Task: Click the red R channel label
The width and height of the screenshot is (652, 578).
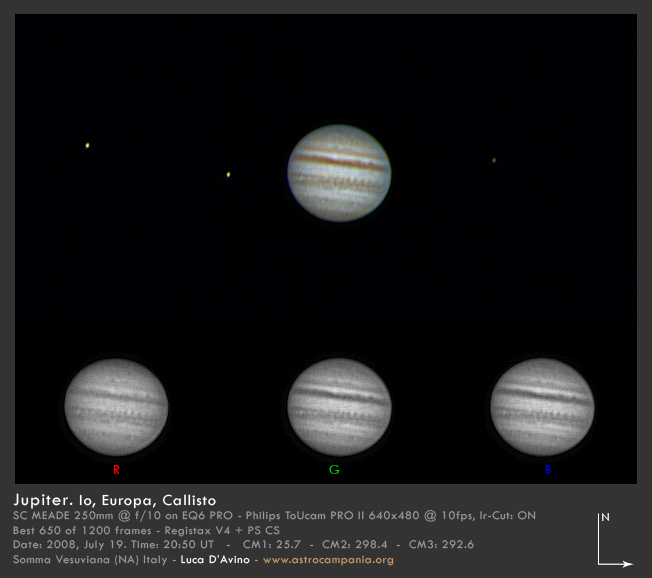Action: point(116,469)
